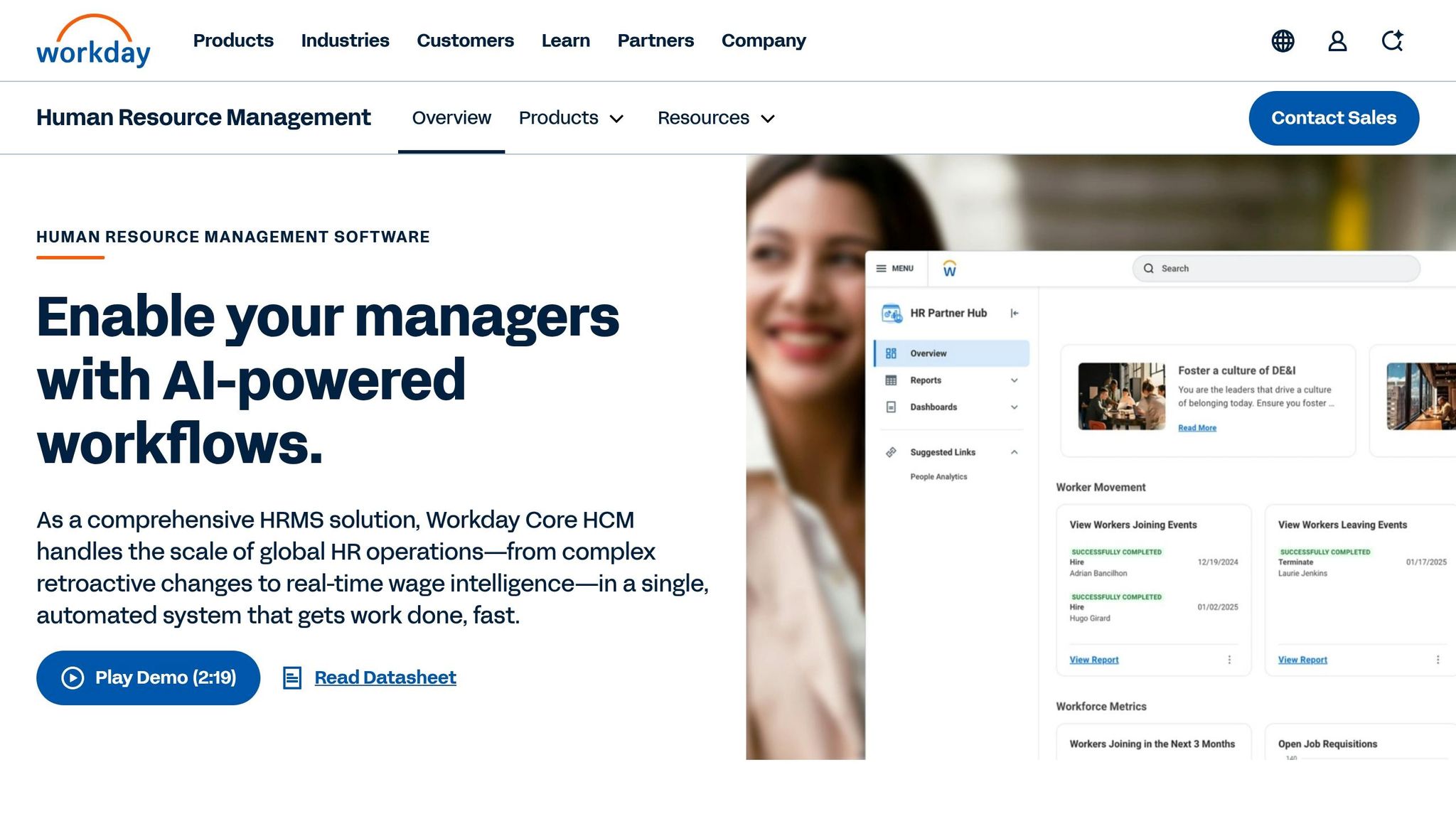
Task: Click the People Analytics link
Action: [938, 477]
